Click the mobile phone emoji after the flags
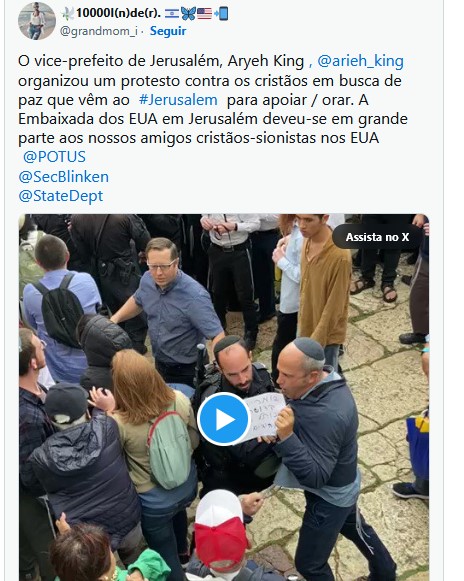The width and height of the screenshot is (464, 581). 221,14
